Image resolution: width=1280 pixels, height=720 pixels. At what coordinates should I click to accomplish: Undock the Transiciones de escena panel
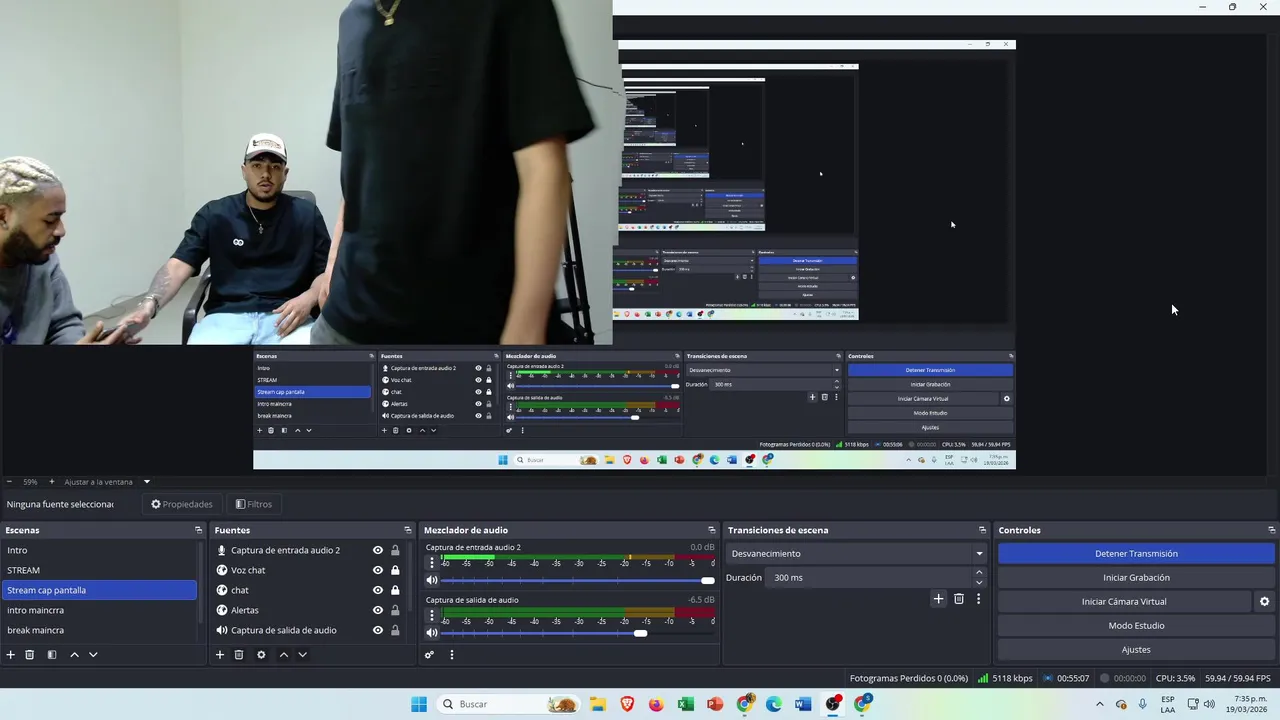tap(982, 530)
